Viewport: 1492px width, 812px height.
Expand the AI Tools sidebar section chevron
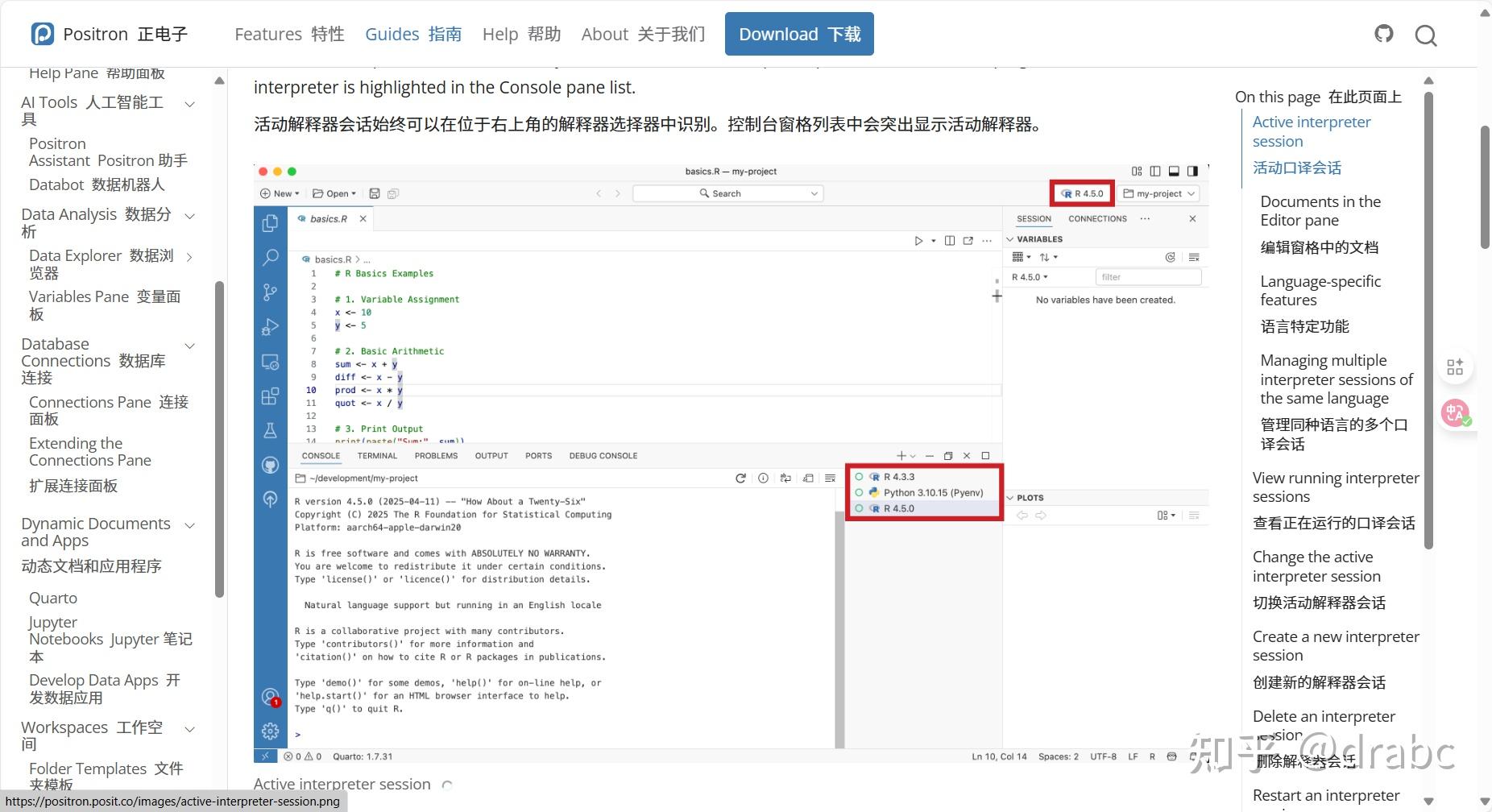click(x=190, y=104)
